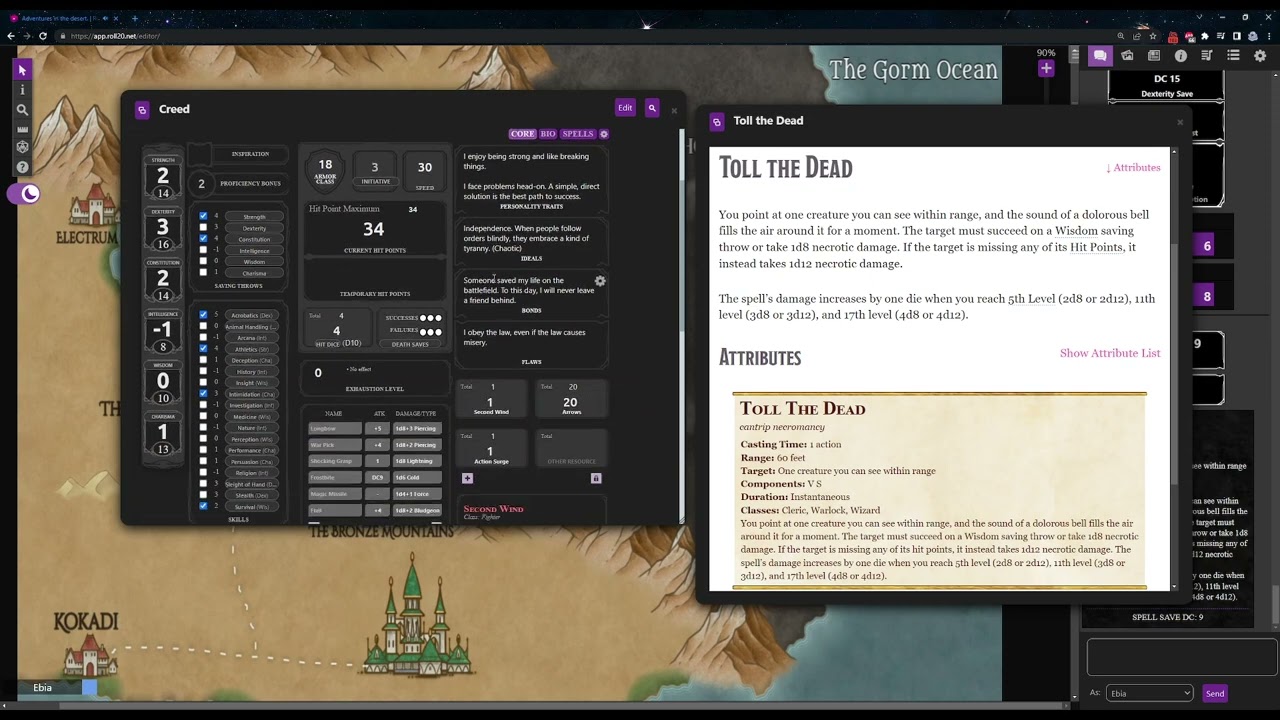Switch to the SPELLS tab
Image resolution: width=1280 pixels, height=720 pixels.
pos(578,134)
